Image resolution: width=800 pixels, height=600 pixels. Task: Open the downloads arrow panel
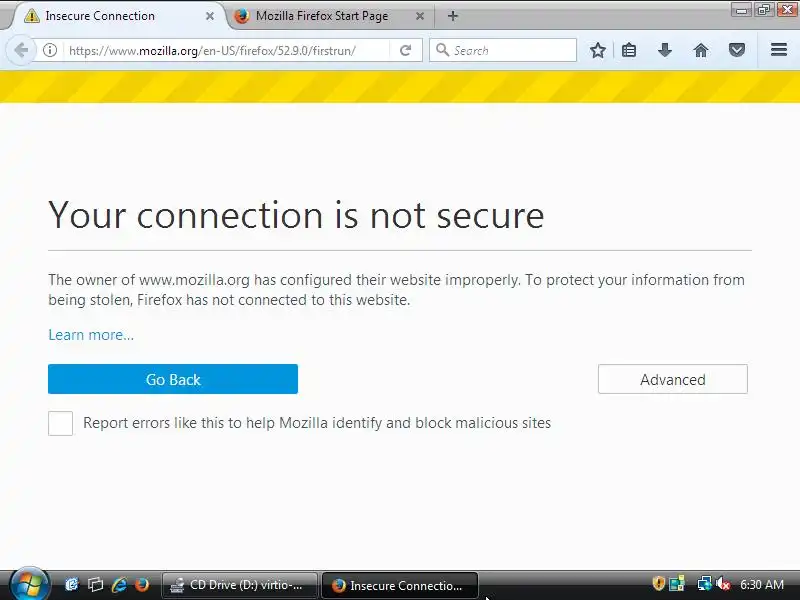(664, 50)
